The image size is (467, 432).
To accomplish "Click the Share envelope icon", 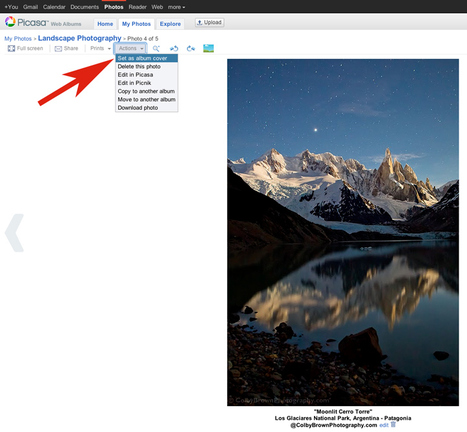I will [58, 49].
